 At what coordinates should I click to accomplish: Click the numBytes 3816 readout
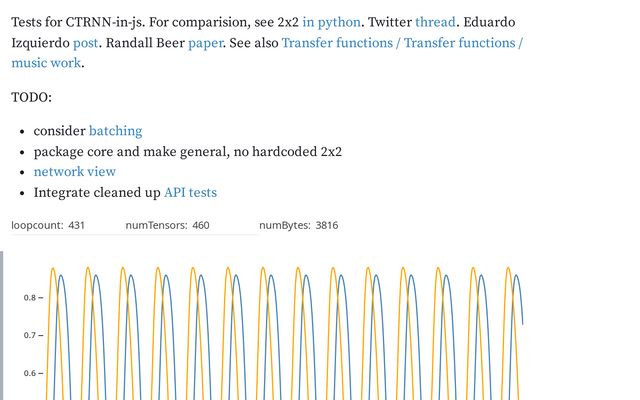(298, 225)
